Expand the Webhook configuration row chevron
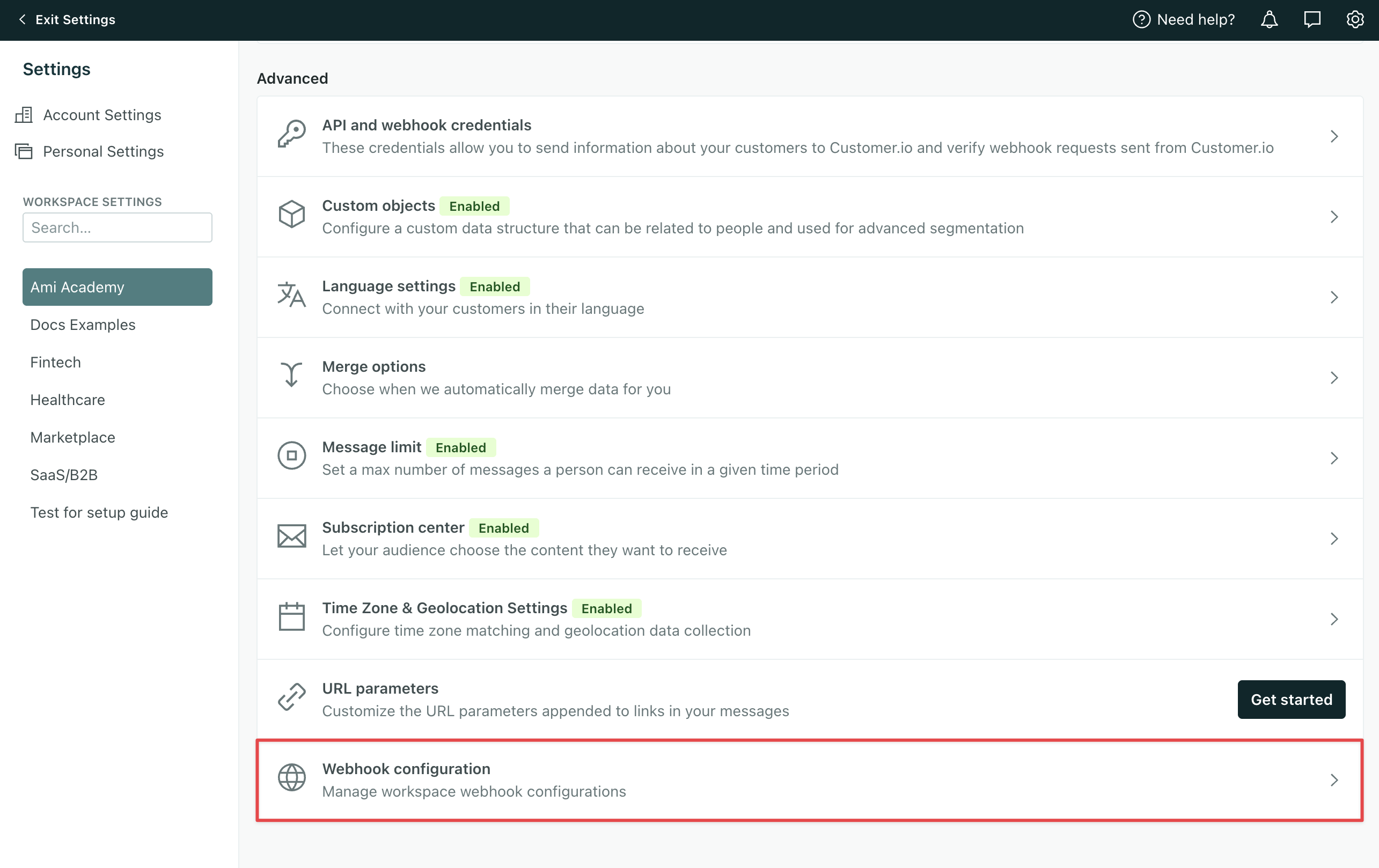The height and width of the screenshot is (868, 1379). point(1336,779)
